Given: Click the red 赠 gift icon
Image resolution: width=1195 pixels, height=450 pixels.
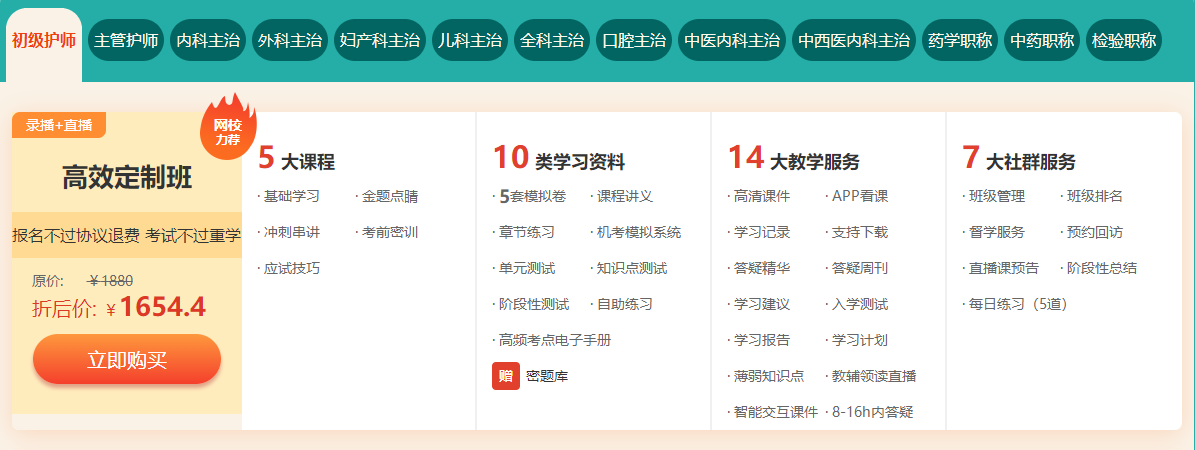Looking at the screenshot, I should 506,376.
